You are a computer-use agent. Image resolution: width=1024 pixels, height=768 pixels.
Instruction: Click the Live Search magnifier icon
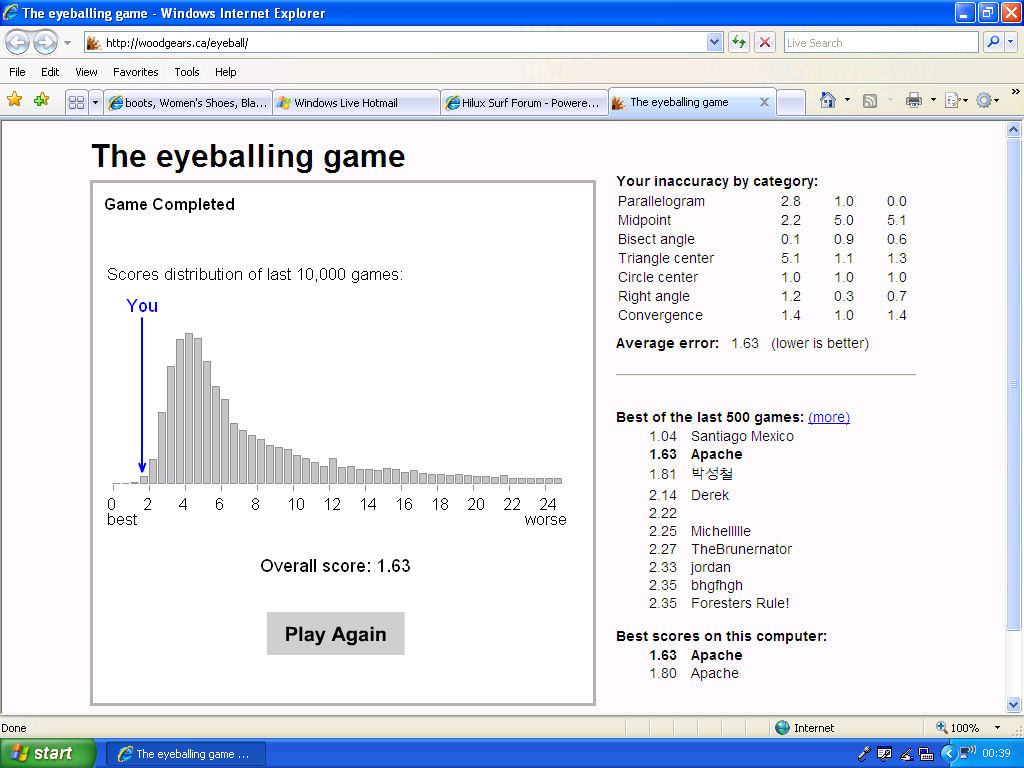(993, 42)
